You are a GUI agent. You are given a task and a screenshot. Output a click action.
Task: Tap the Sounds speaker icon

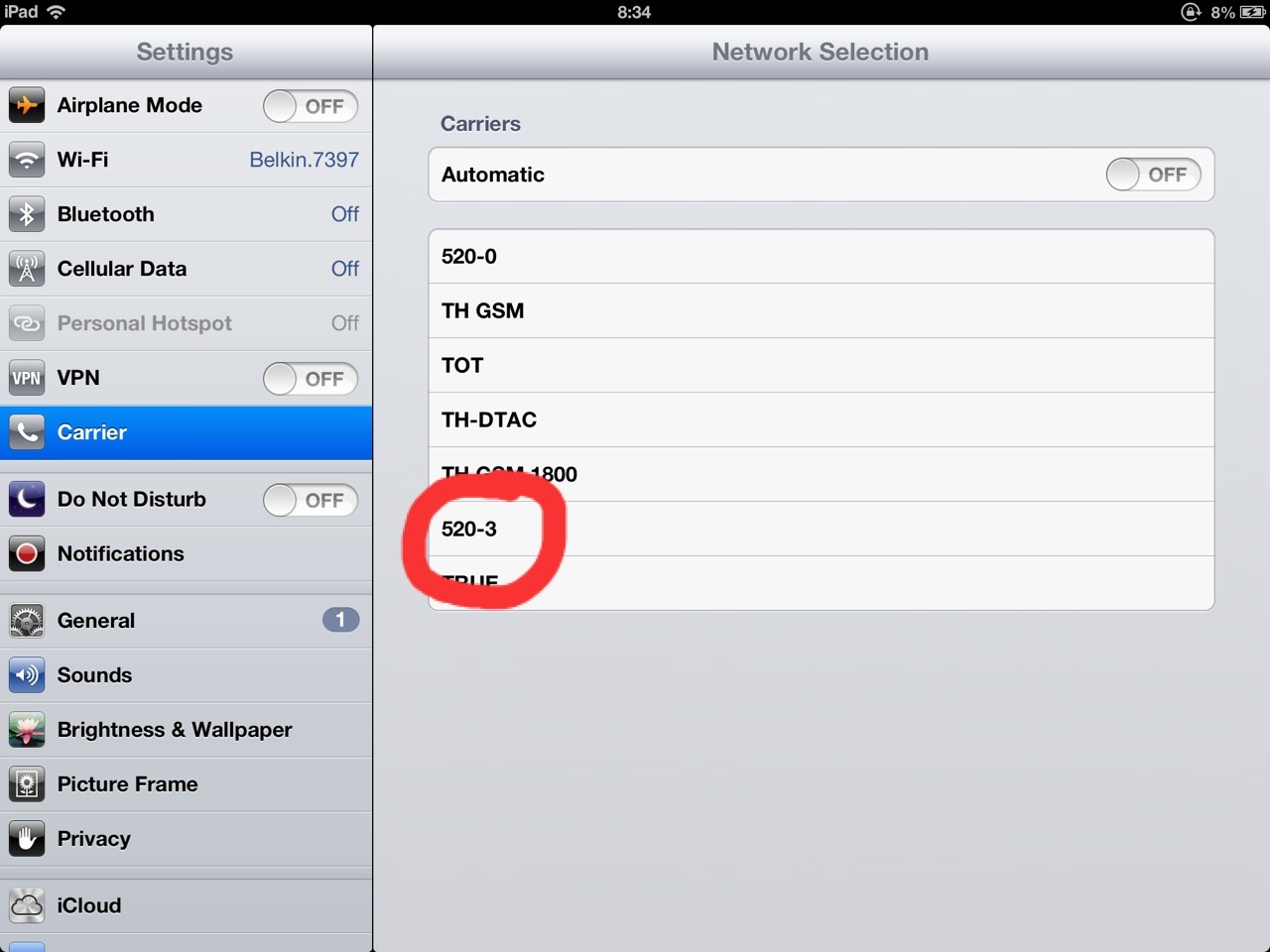[x=27, y=675]
